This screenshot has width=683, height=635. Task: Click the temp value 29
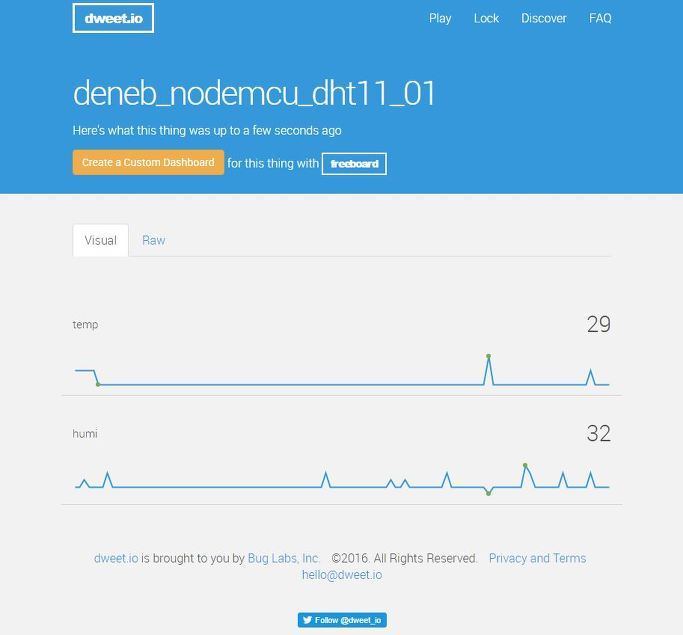tap(598, 324)
